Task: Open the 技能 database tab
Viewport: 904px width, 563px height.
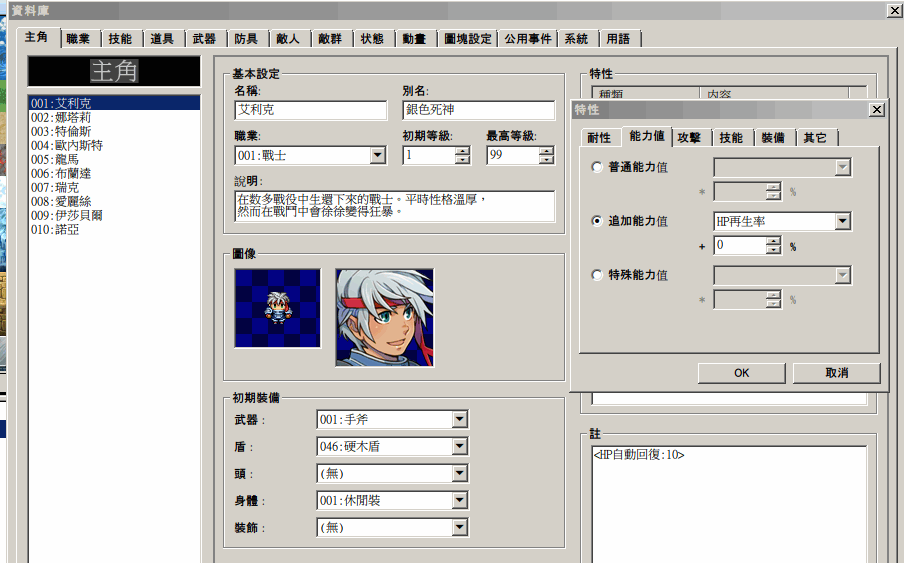Action: [x=120, y=39]
